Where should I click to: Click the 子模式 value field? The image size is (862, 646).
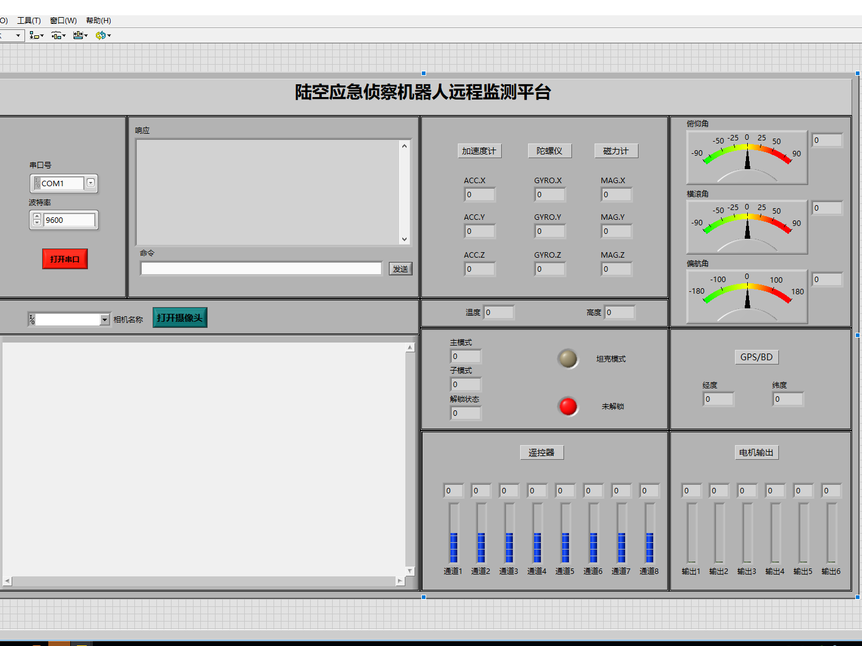point(466,384)
